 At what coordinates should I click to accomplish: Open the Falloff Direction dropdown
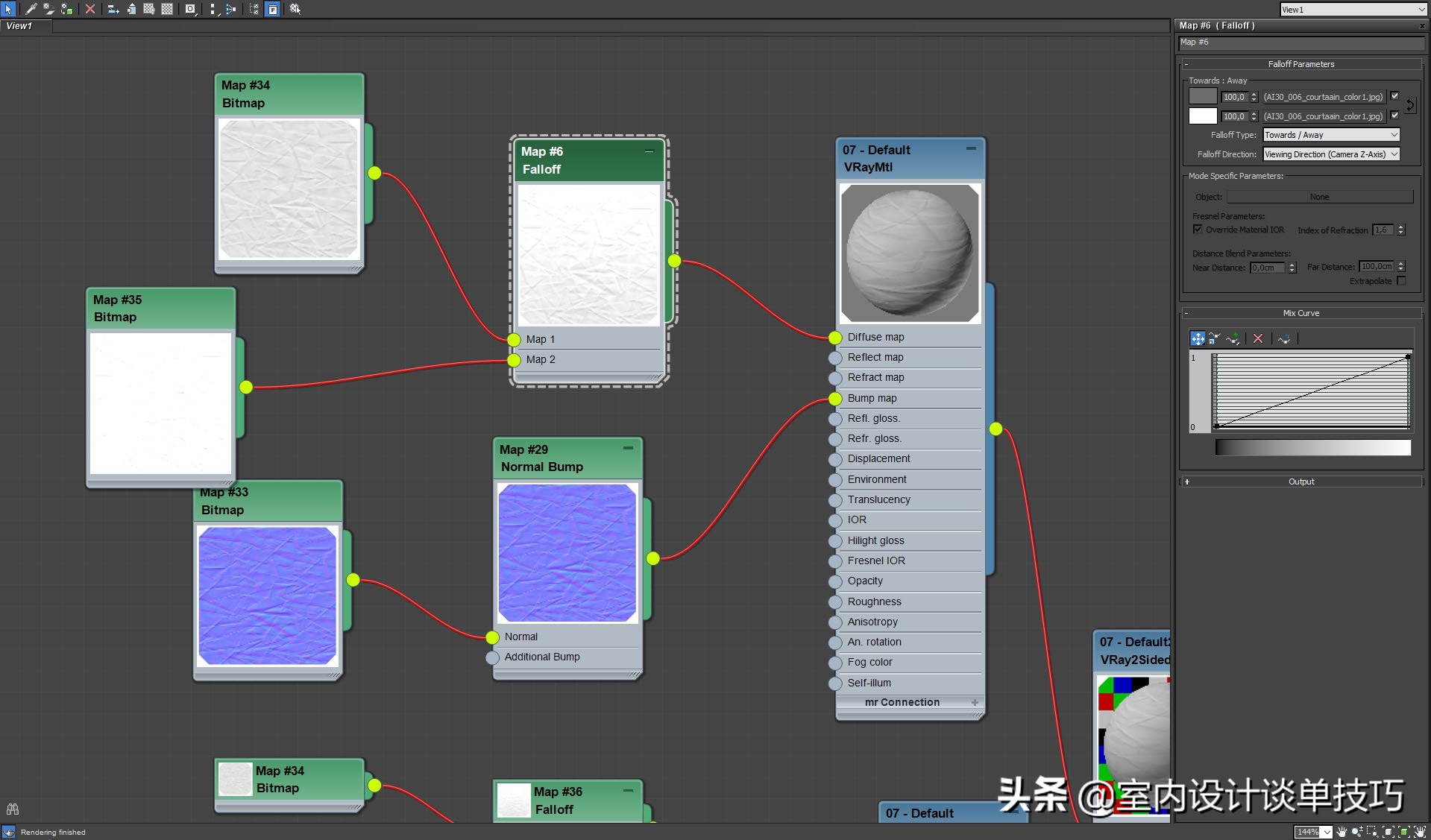point(1331,154)
